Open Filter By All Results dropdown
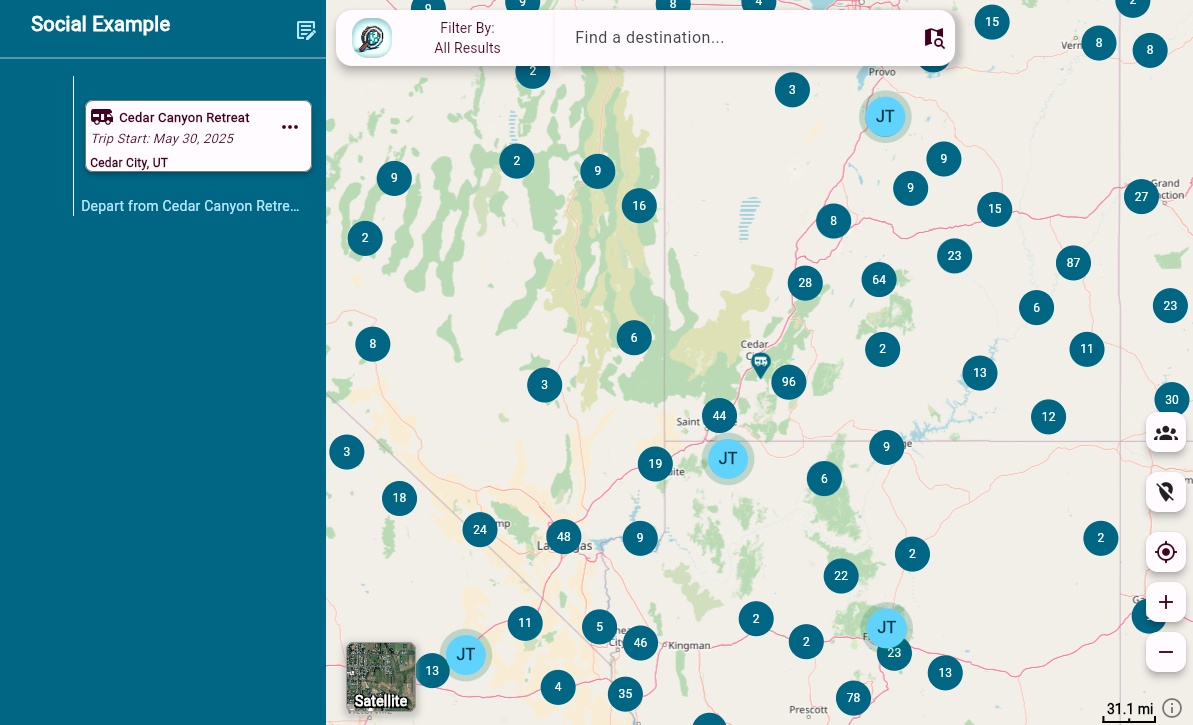The width and height of the screenshot is (1193, 725). [x=467, y=38]
